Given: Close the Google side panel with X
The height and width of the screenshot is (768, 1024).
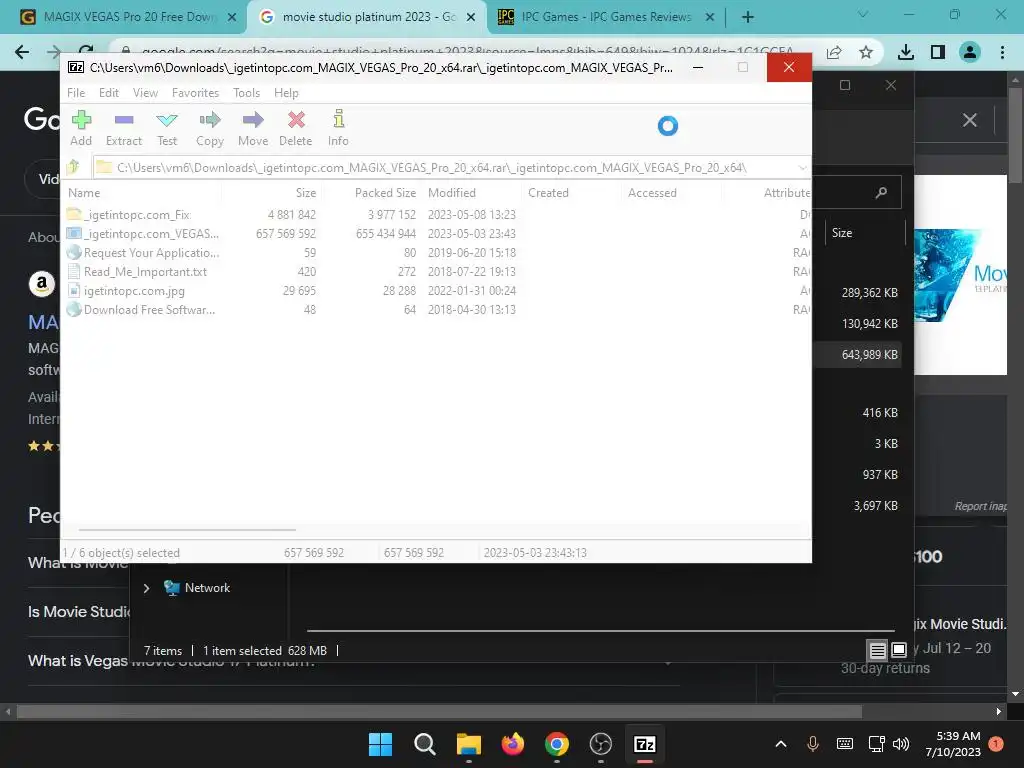Looking at the screenshot, I should (970, 120).
